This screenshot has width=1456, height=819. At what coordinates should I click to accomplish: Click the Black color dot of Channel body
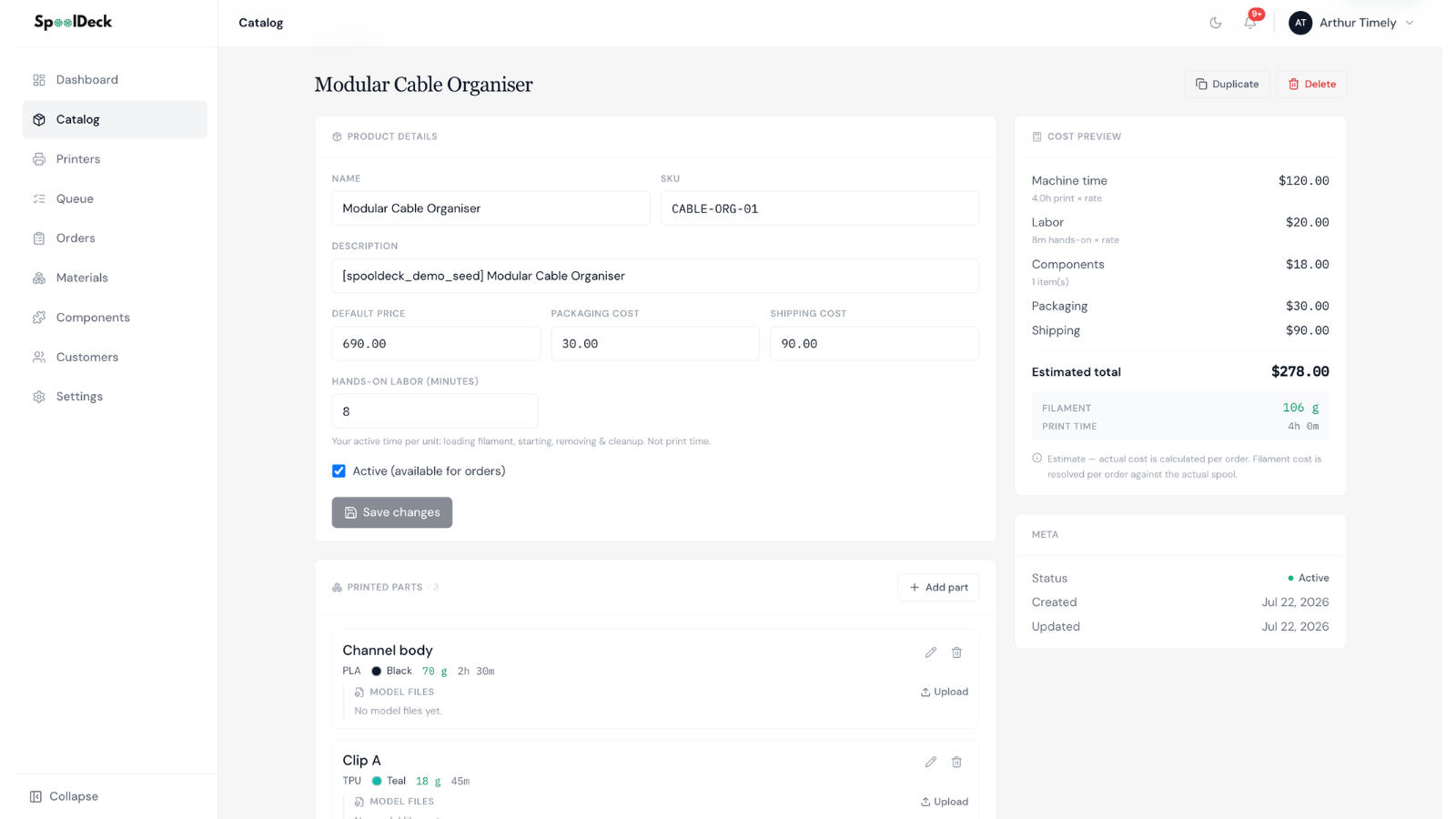(376, 671)
